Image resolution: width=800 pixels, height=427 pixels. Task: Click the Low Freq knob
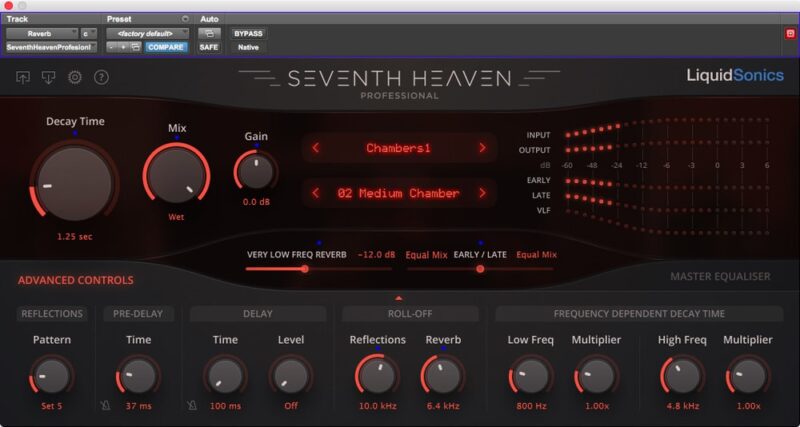click(531, 376)
